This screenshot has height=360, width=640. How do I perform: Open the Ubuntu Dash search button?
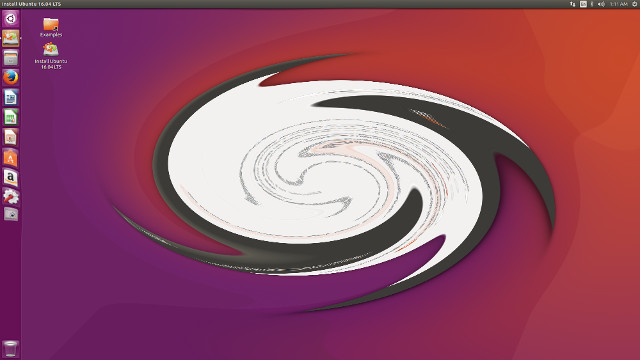pos(11,19)
